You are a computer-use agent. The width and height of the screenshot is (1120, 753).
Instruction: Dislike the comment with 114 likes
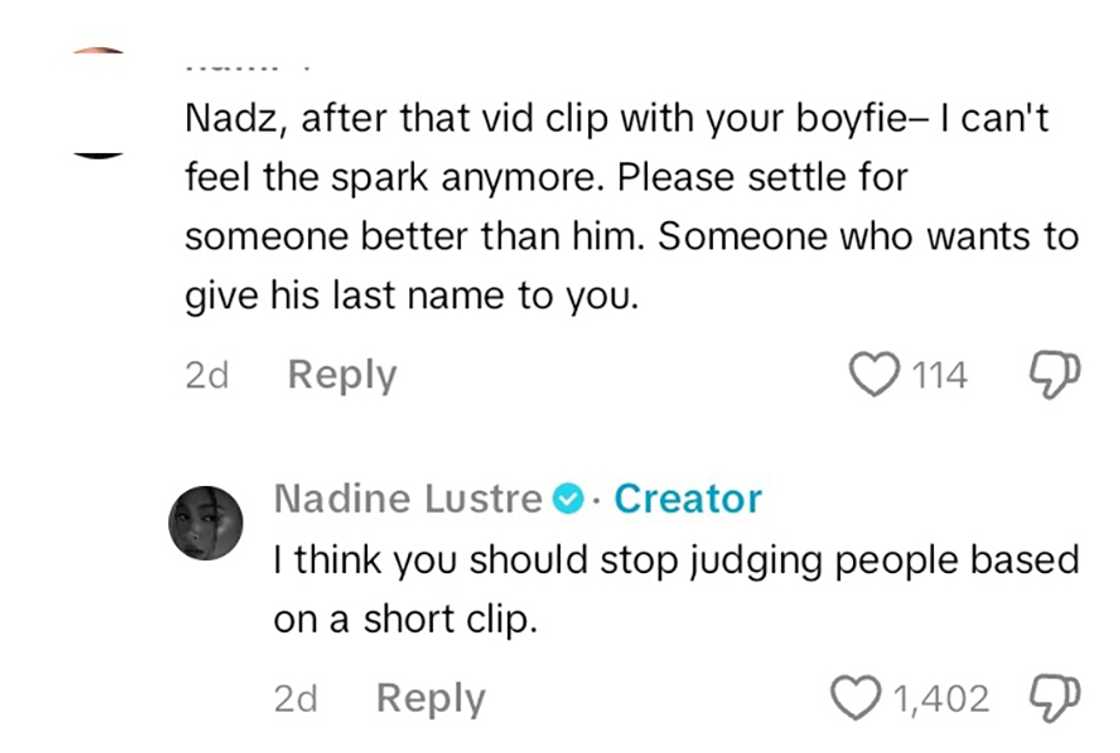tap(1053, 375)
